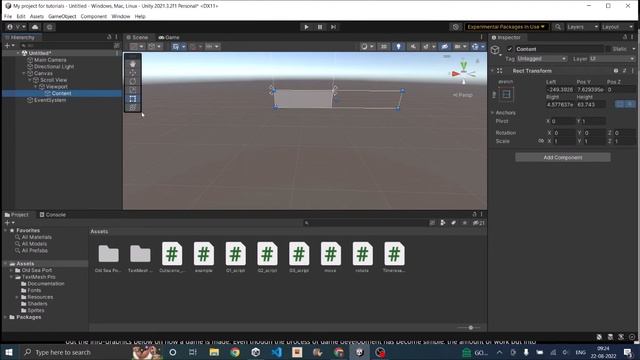Open Rect Transform kebab menu

click(x=633, y=71)
